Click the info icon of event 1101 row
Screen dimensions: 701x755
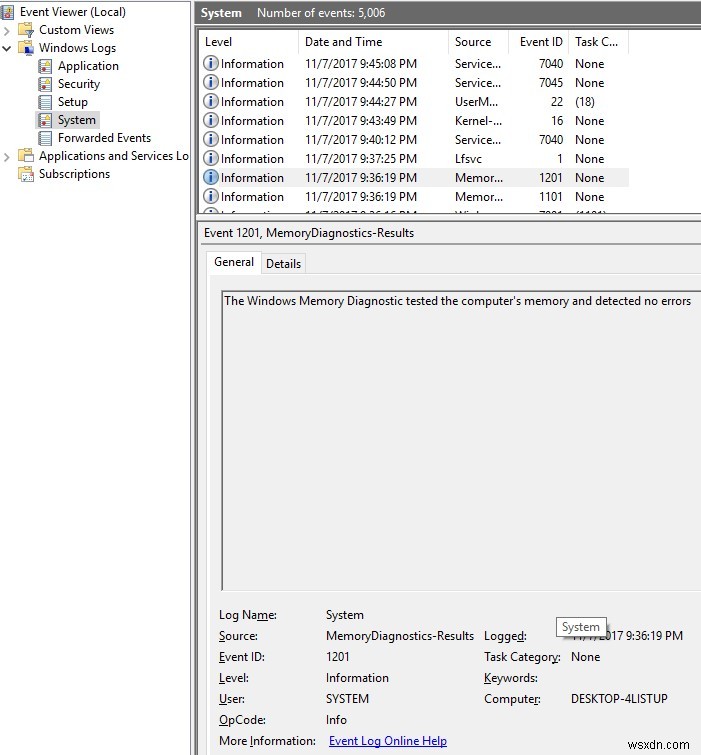click(210, 196)
